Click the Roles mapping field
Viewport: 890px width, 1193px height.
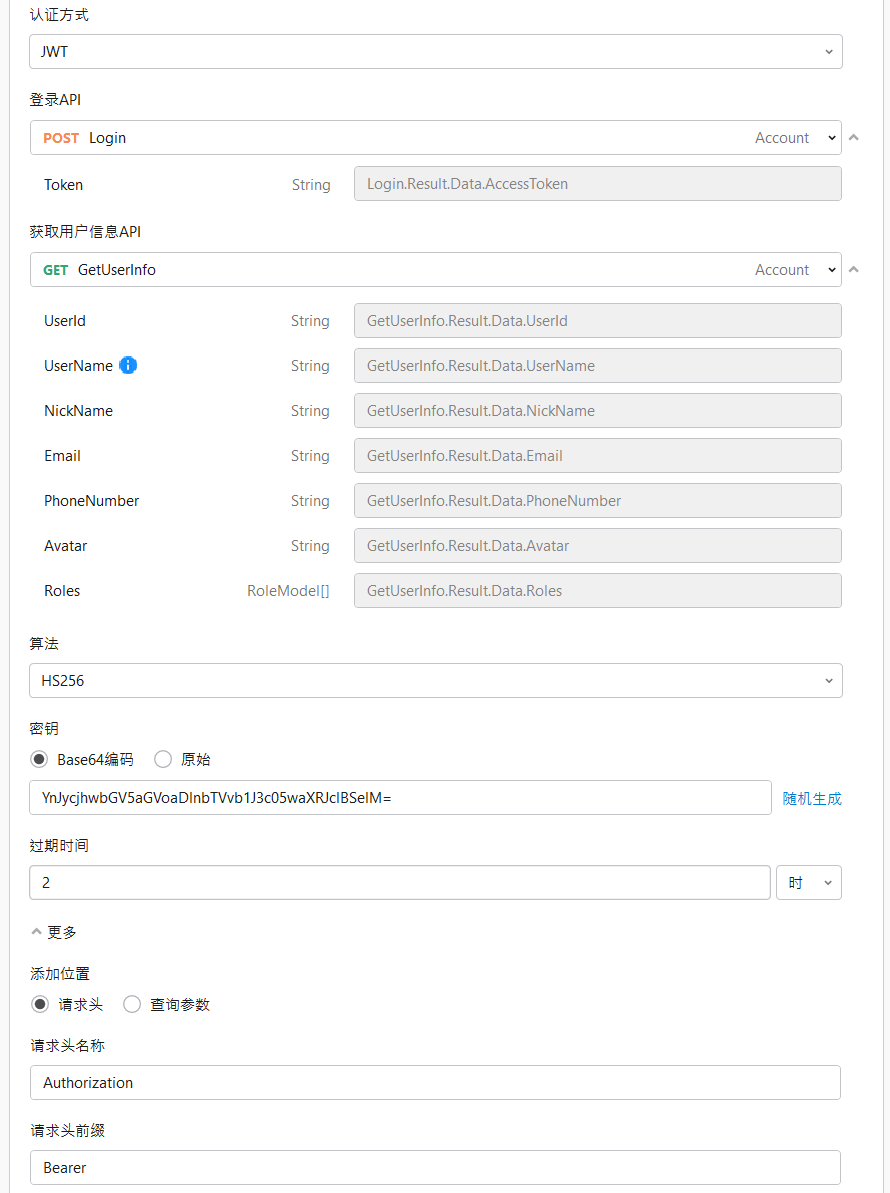tap(597, 591)
